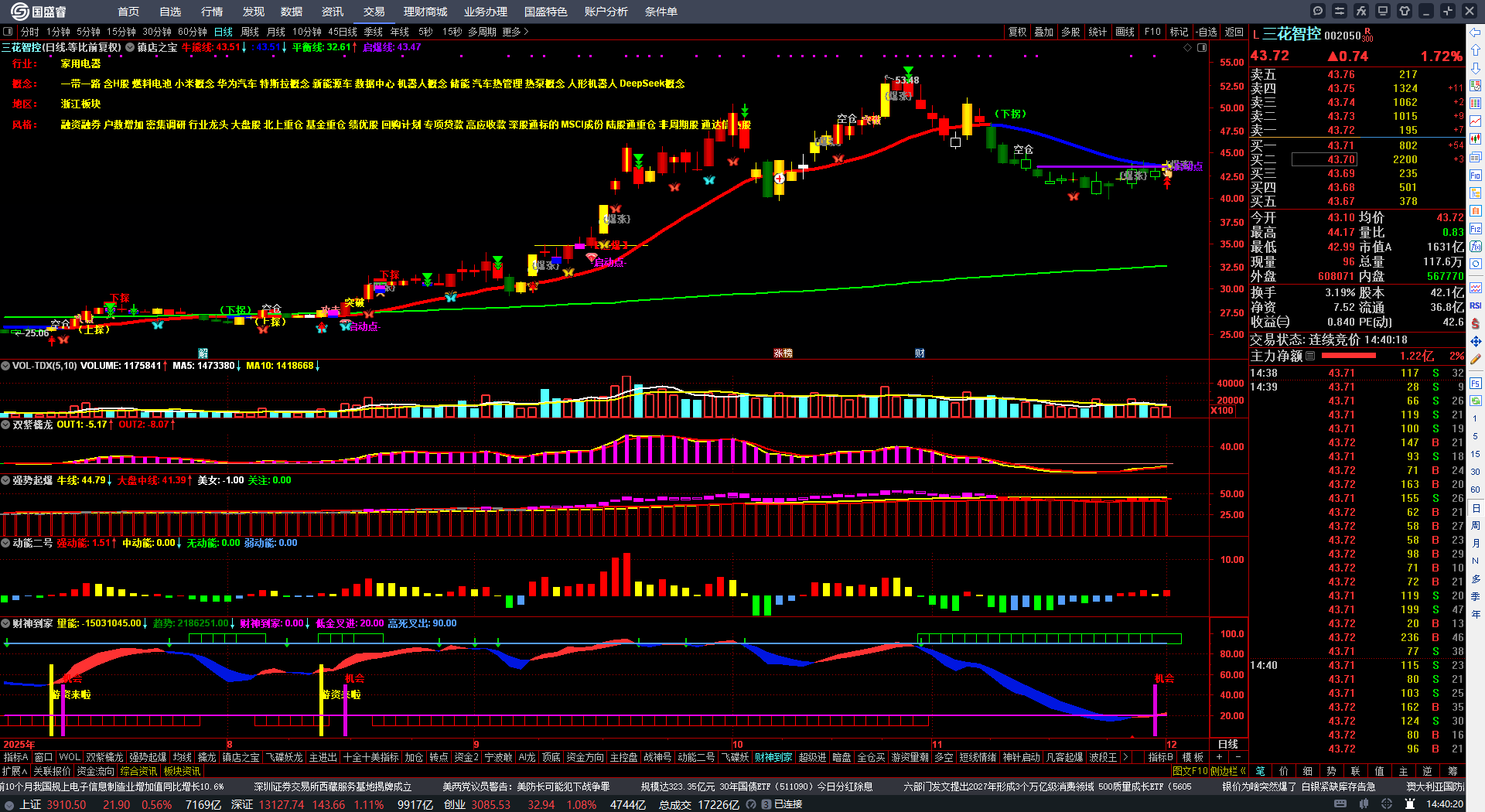Toggle 标记 marker option
1485x812 pixels.
coord(1179,32)
